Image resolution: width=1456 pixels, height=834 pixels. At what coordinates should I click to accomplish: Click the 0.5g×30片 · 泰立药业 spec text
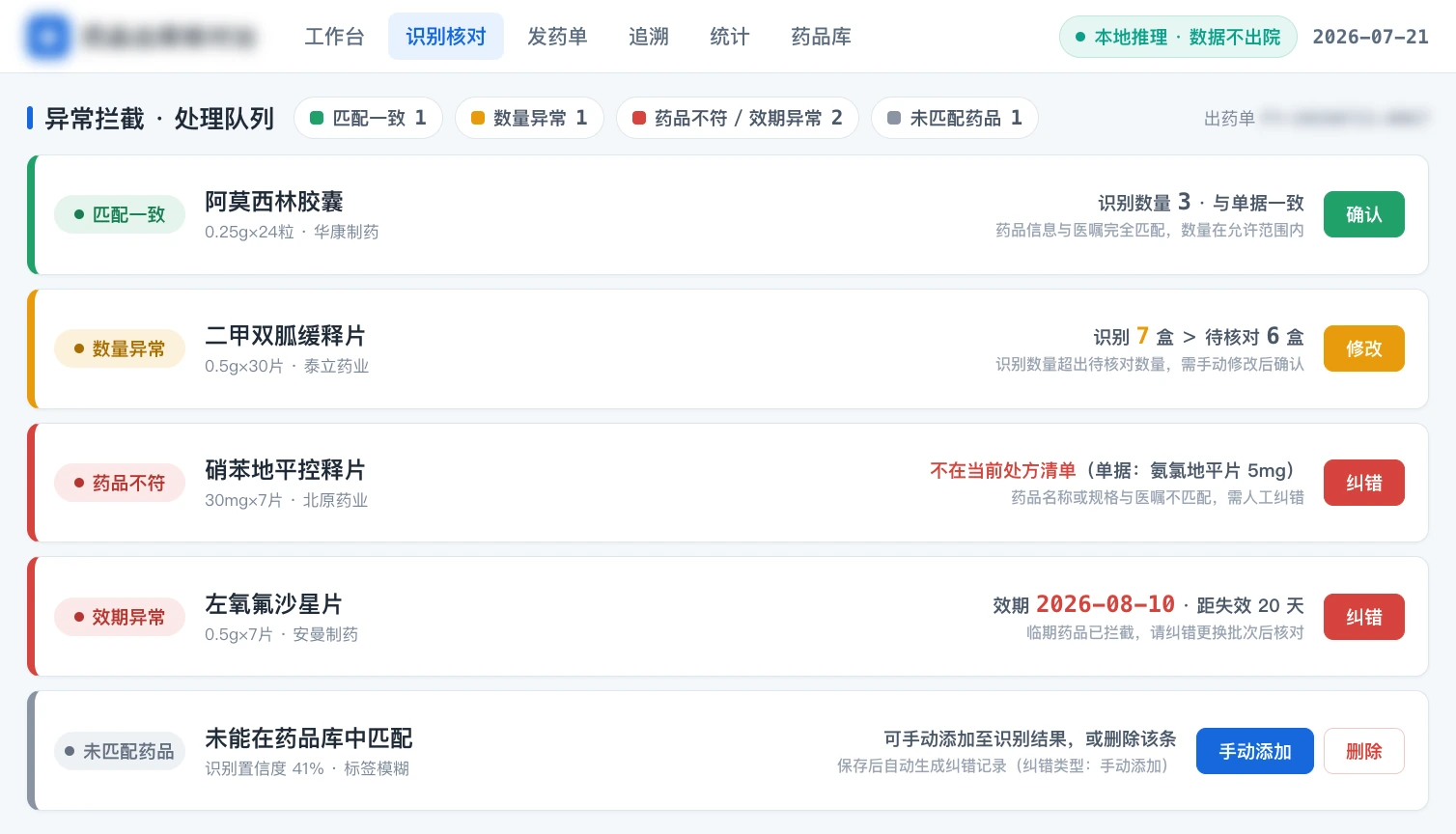[287, 366]
